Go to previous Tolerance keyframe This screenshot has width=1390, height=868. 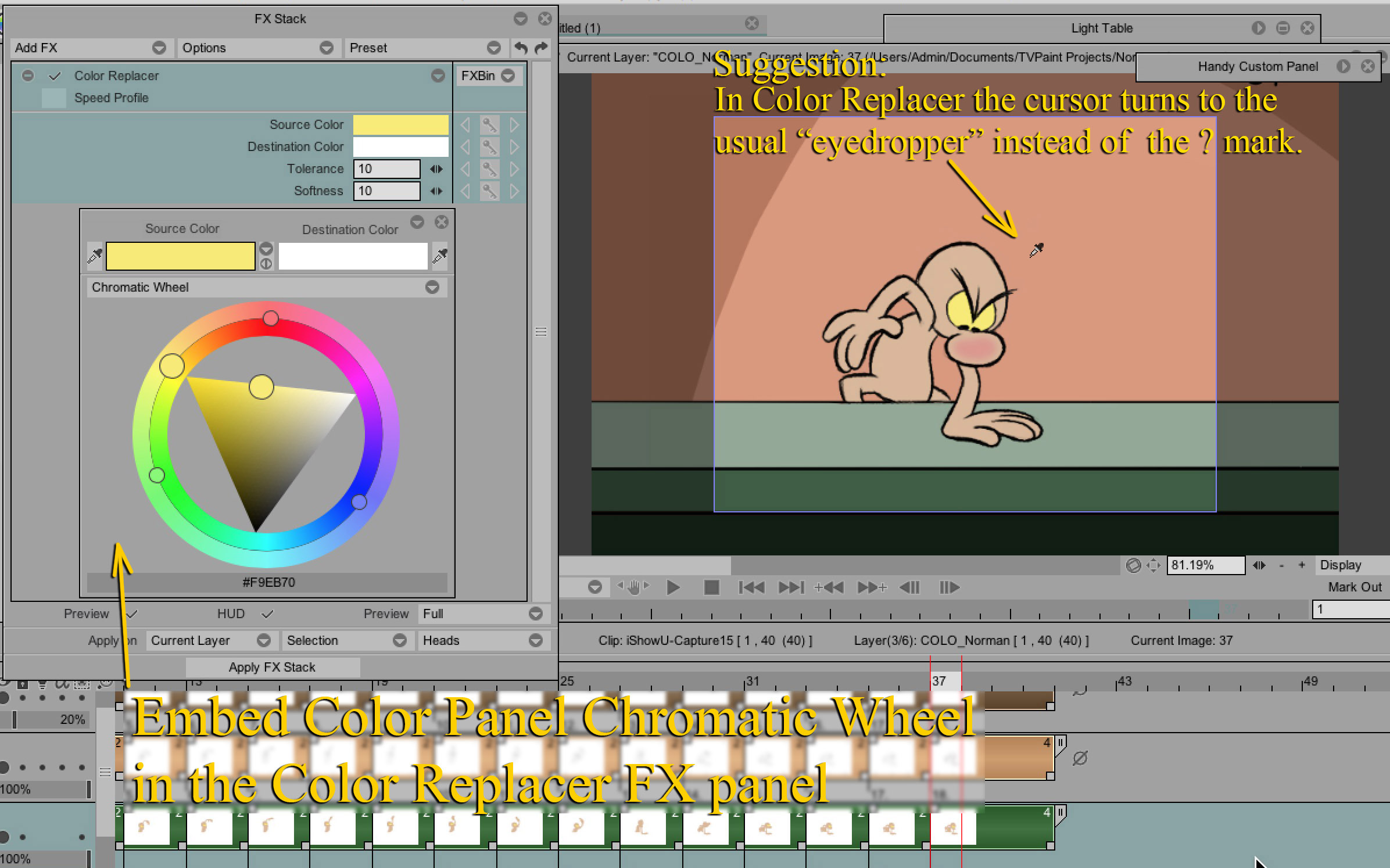(x=465, y=169)
